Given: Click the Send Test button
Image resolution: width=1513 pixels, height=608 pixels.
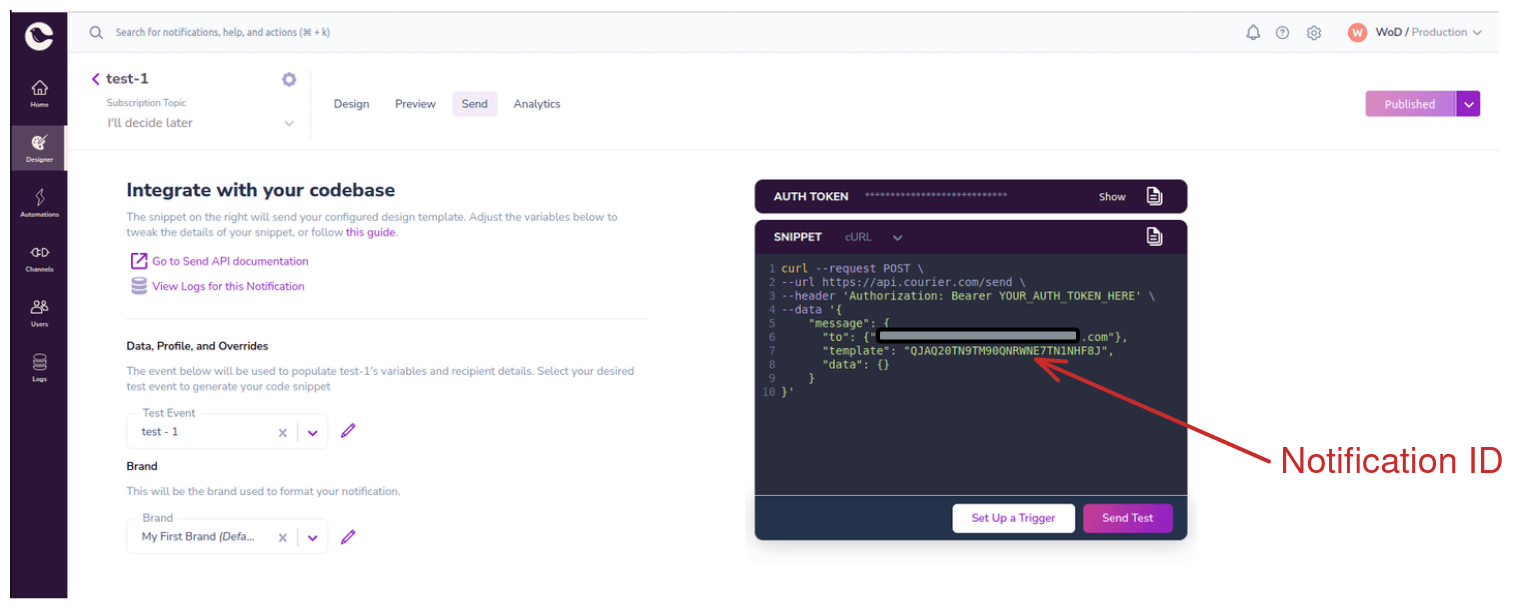Looking at the screenshot, I should [x=1127, y=518].
